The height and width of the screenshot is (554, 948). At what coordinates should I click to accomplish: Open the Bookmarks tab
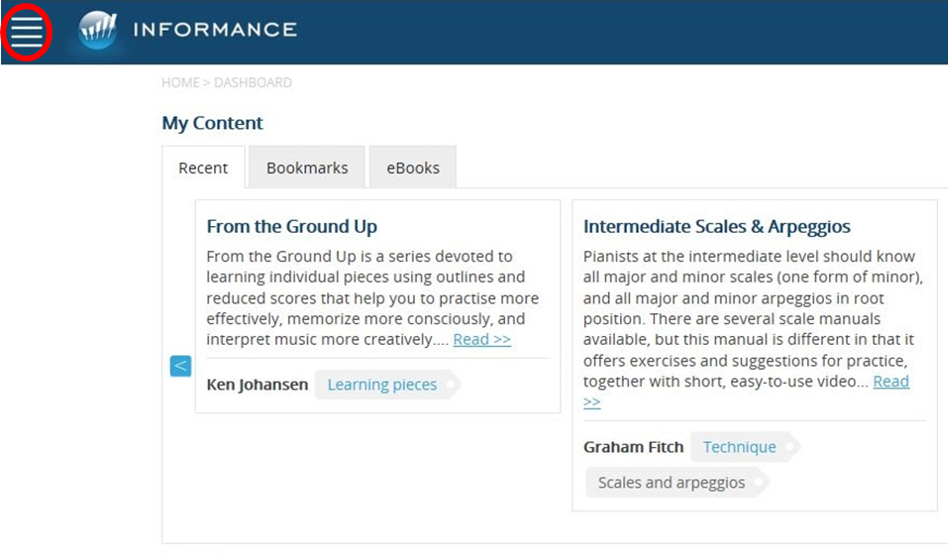[x=307, y=168]
